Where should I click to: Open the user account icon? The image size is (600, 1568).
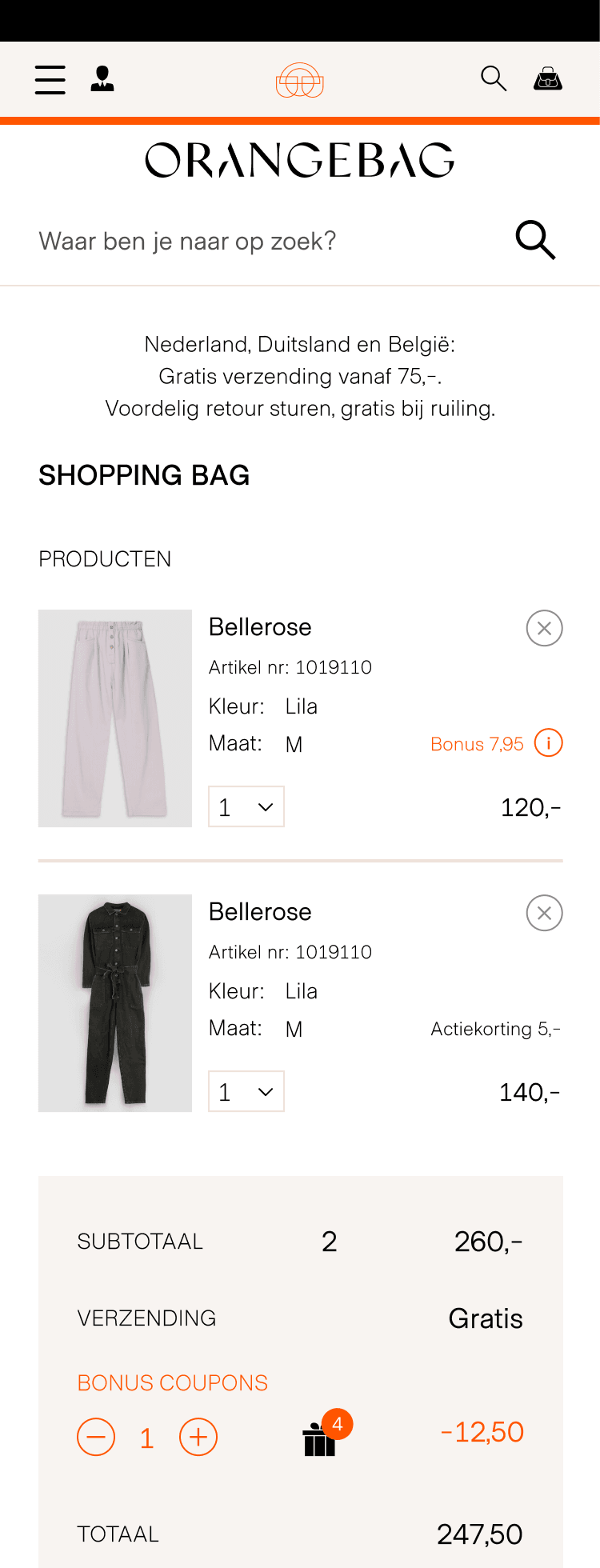102,79
